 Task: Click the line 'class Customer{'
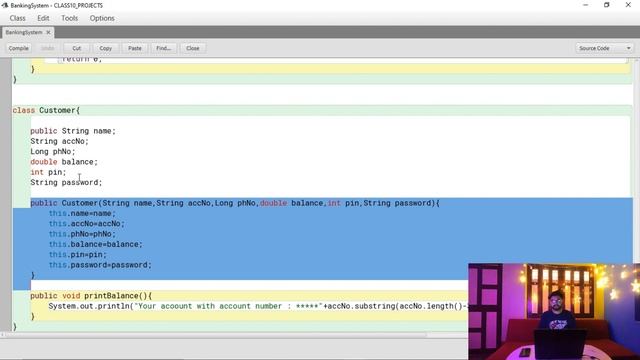(x=47, y=110)
